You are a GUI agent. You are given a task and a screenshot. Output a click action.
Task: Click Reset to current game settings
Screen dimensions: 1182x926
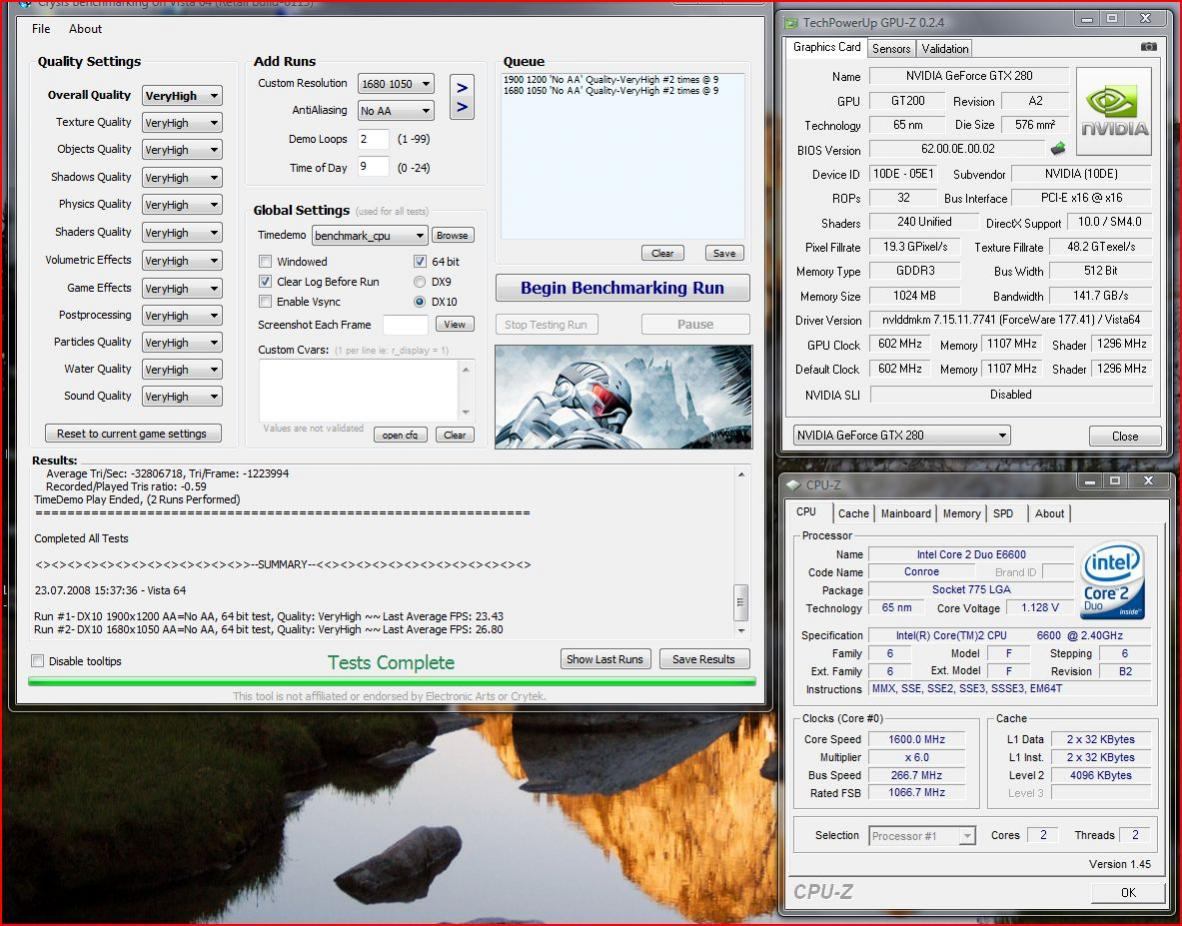[x=132, y=434]
